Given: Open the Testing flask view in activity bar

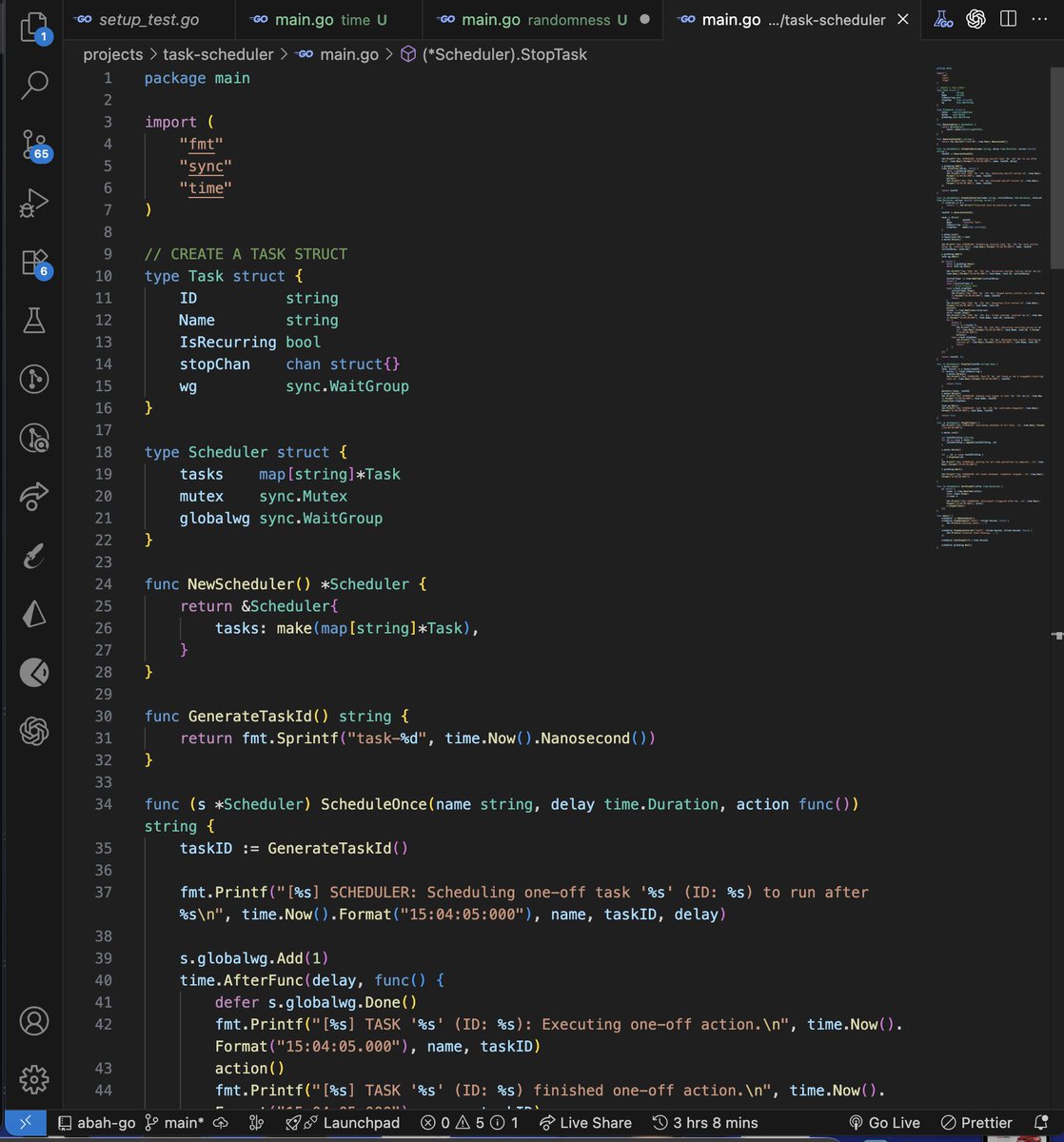Looking at the screenshot, I should [34, 321].
